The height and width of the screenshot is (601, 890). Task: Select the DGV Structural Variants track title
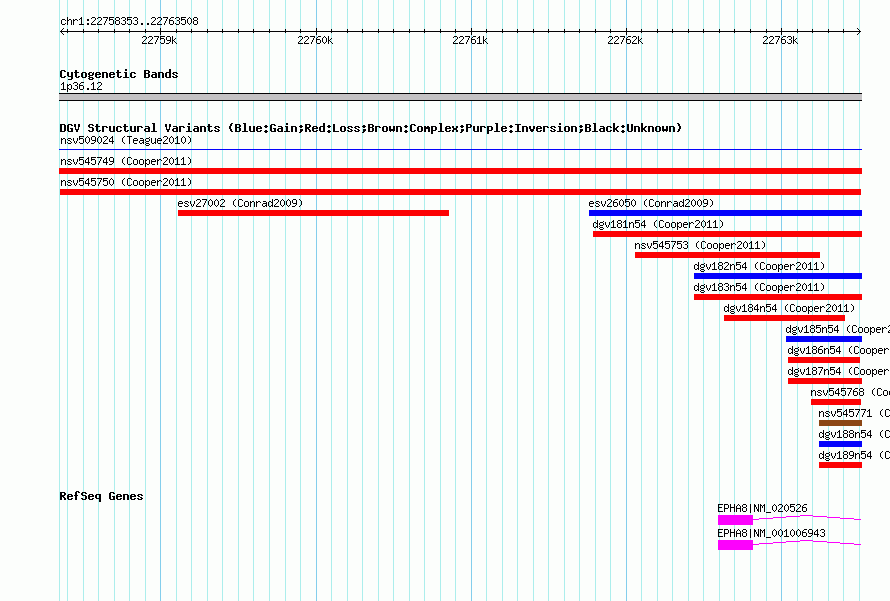[371, 128]
